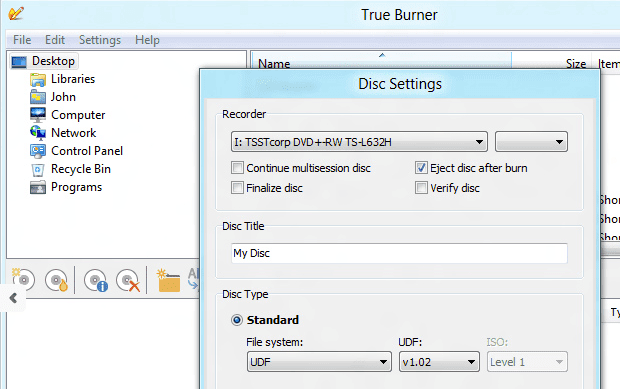The height and width of the screenshot is (389, 620).
Task: Enable Continue multisession disc checkbox
Action: pyautogui.click(x=237, y=168)
